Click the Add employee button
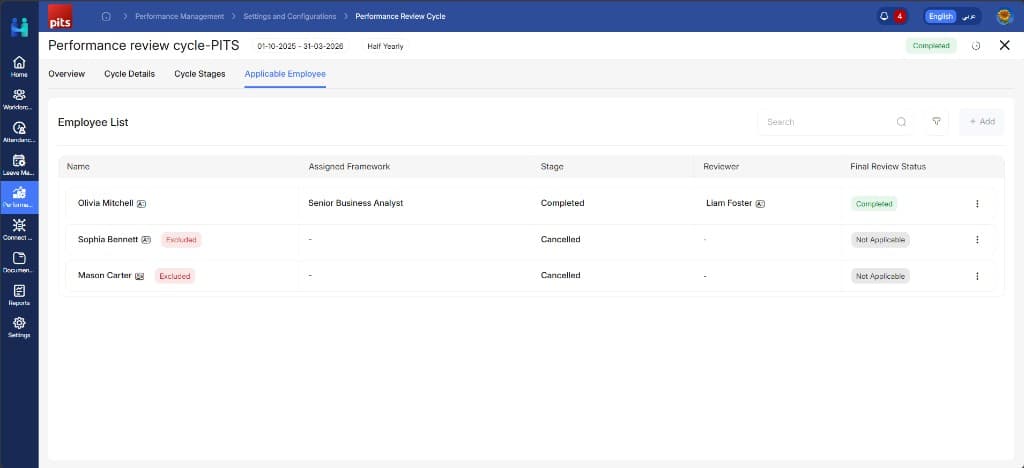Viewport: 1024px width, 468px height. point(982,122)
